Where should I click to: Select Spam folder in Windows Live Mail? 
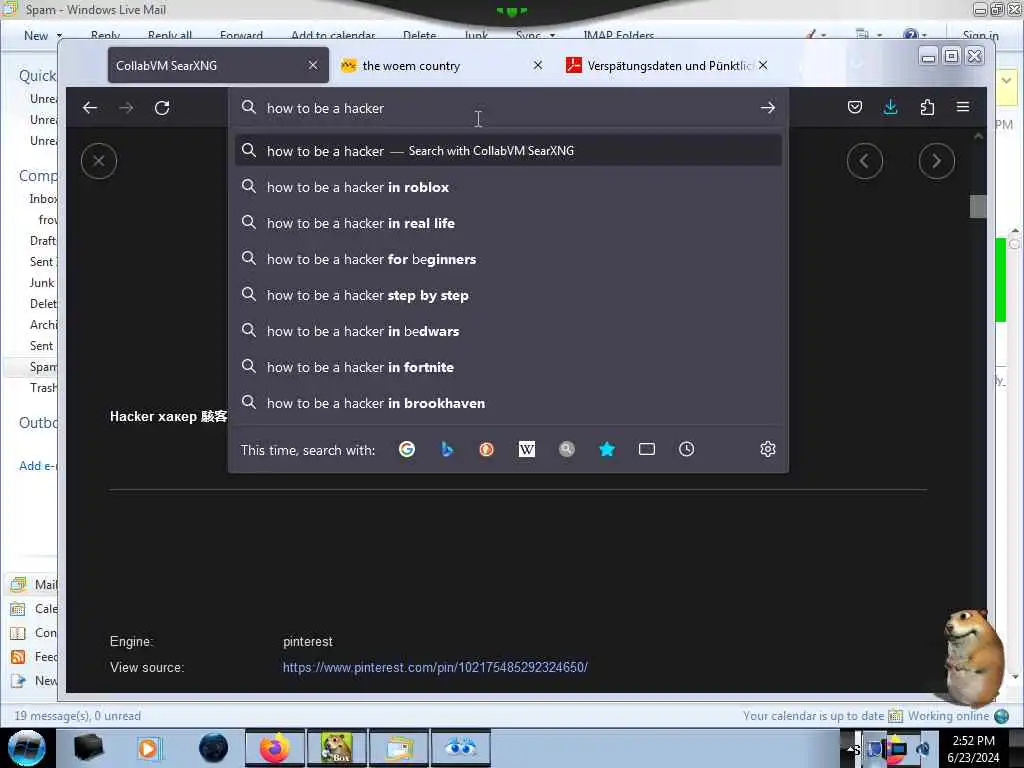coord(43,367)
